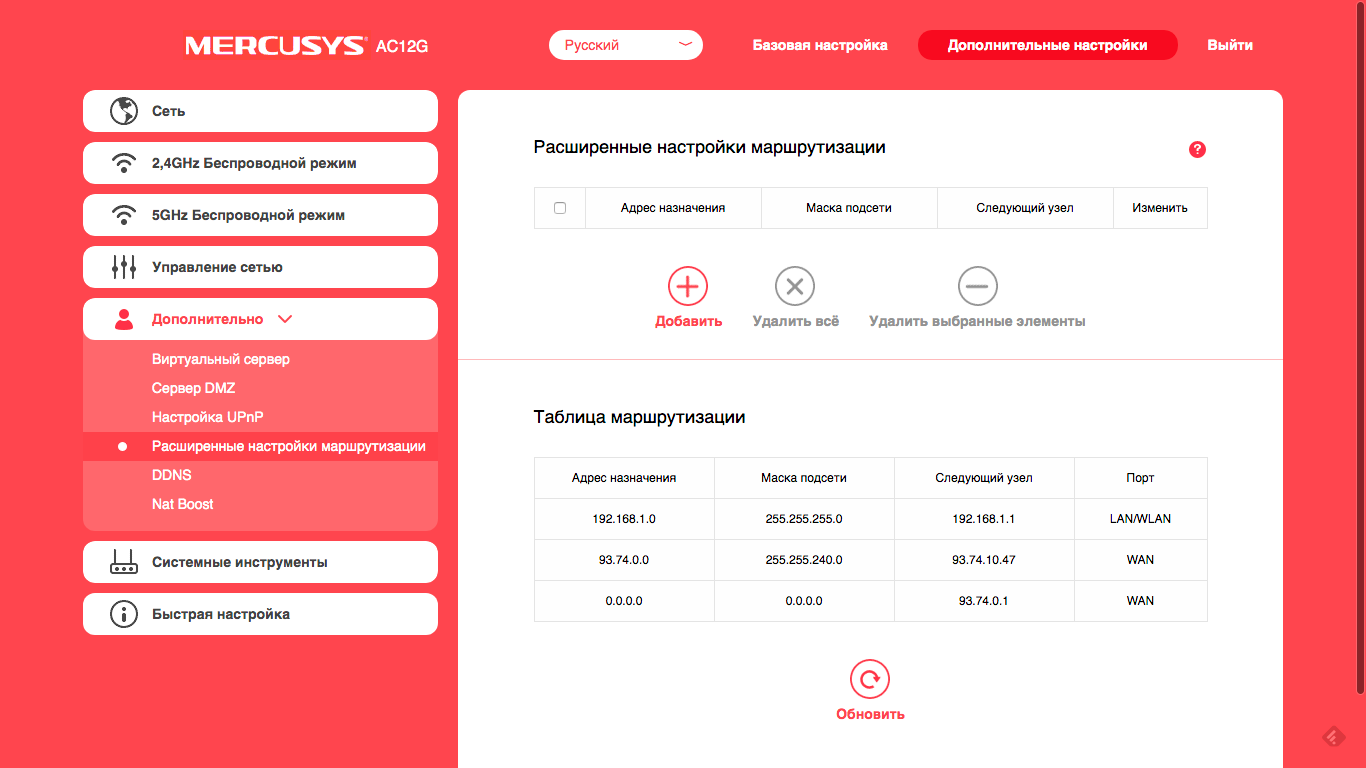
Task: Collapse the Дополнительно section chevron
Action: [285, 319]
